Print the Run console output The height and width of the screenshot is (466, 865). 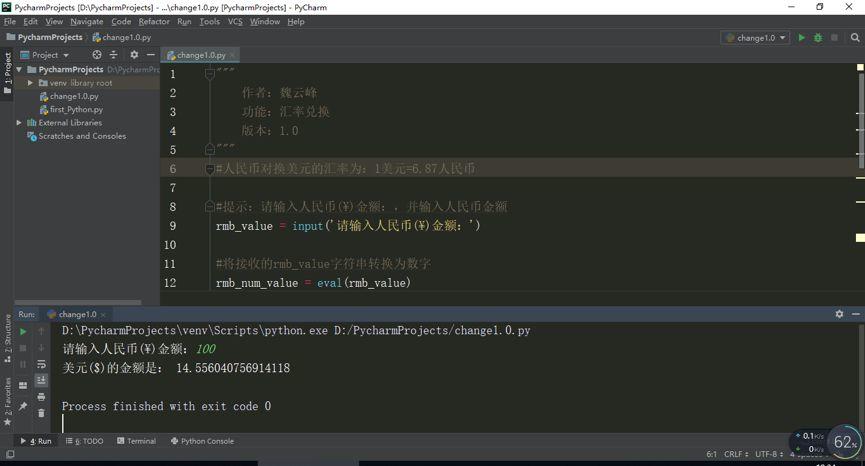pyautogui.click(x=41, y=397)
